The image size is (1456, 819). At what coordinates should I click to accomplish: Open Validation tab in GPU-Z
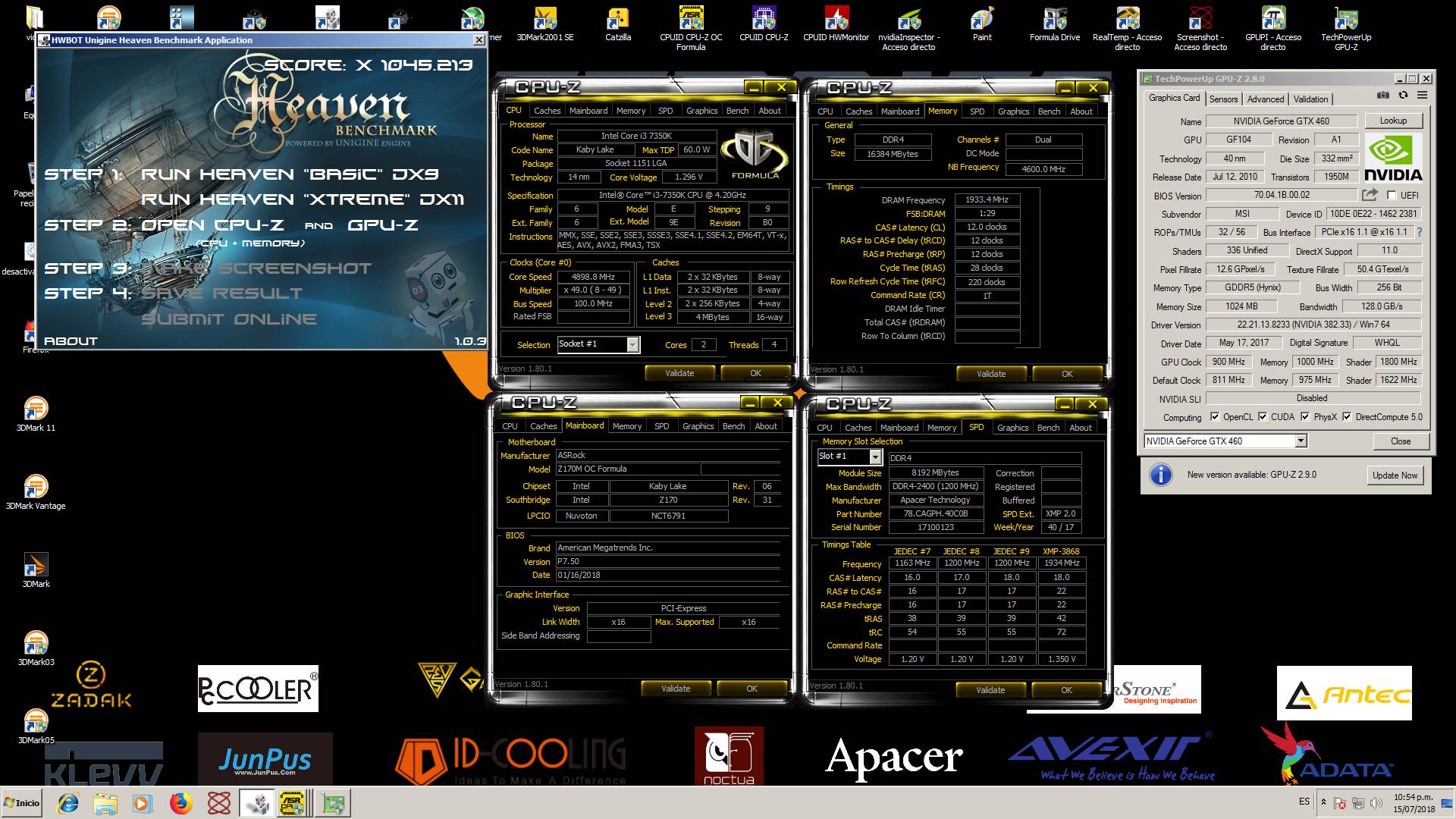click(x=1310, y=99)
